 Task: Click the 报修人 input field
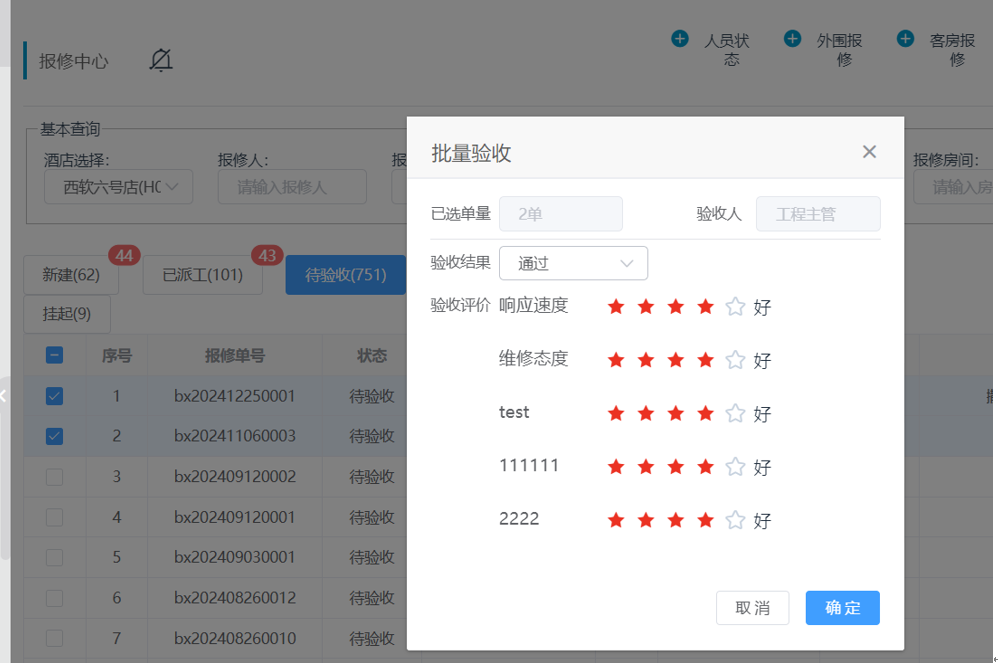point(292,187)
